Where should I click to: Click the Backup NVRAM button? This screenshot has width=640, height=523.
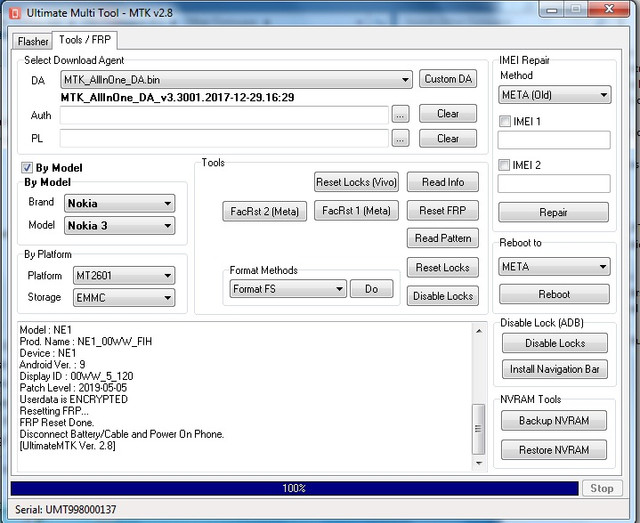tap(554, 421)
